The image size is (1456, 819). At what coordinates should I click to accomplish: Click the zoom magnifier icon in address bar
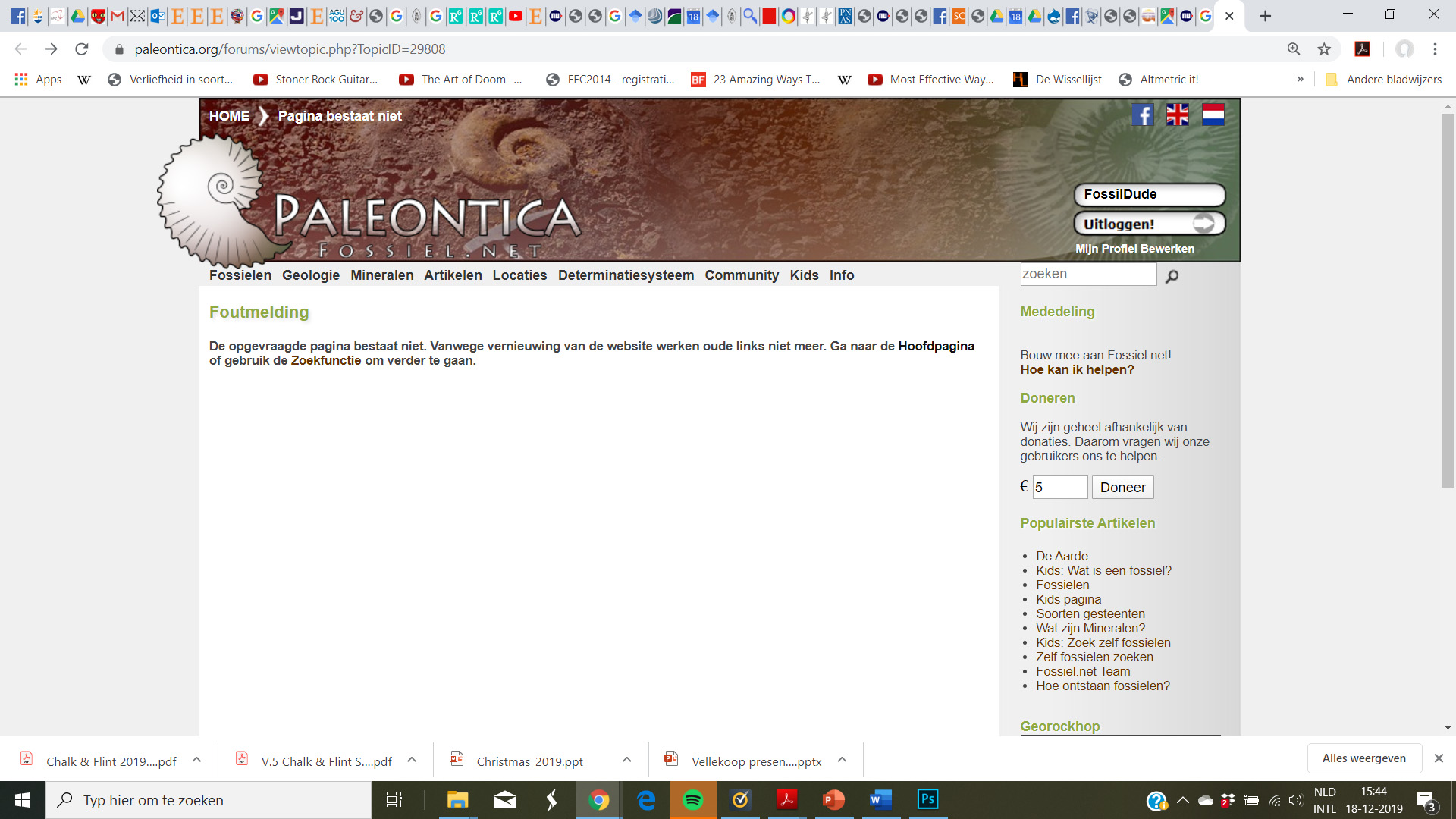(x=1294, y=49)
